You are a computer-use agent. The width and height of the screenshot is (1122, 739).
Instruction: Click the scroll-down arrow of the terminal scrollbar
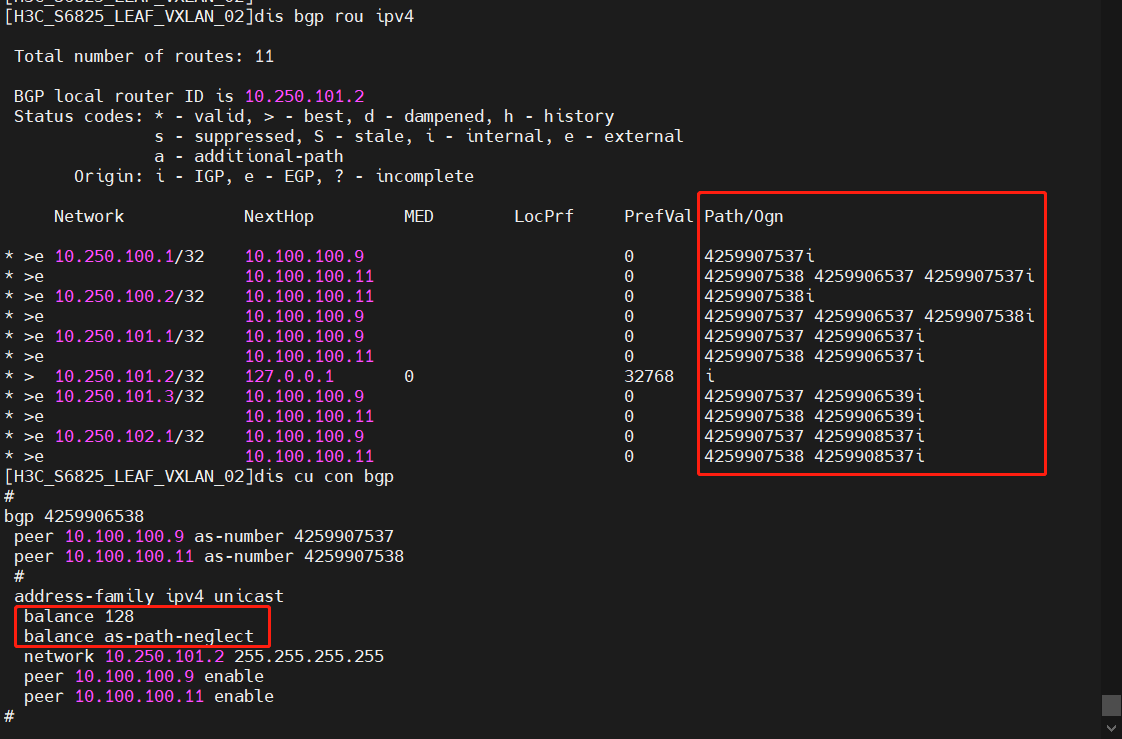click(x=1111, y=729)
